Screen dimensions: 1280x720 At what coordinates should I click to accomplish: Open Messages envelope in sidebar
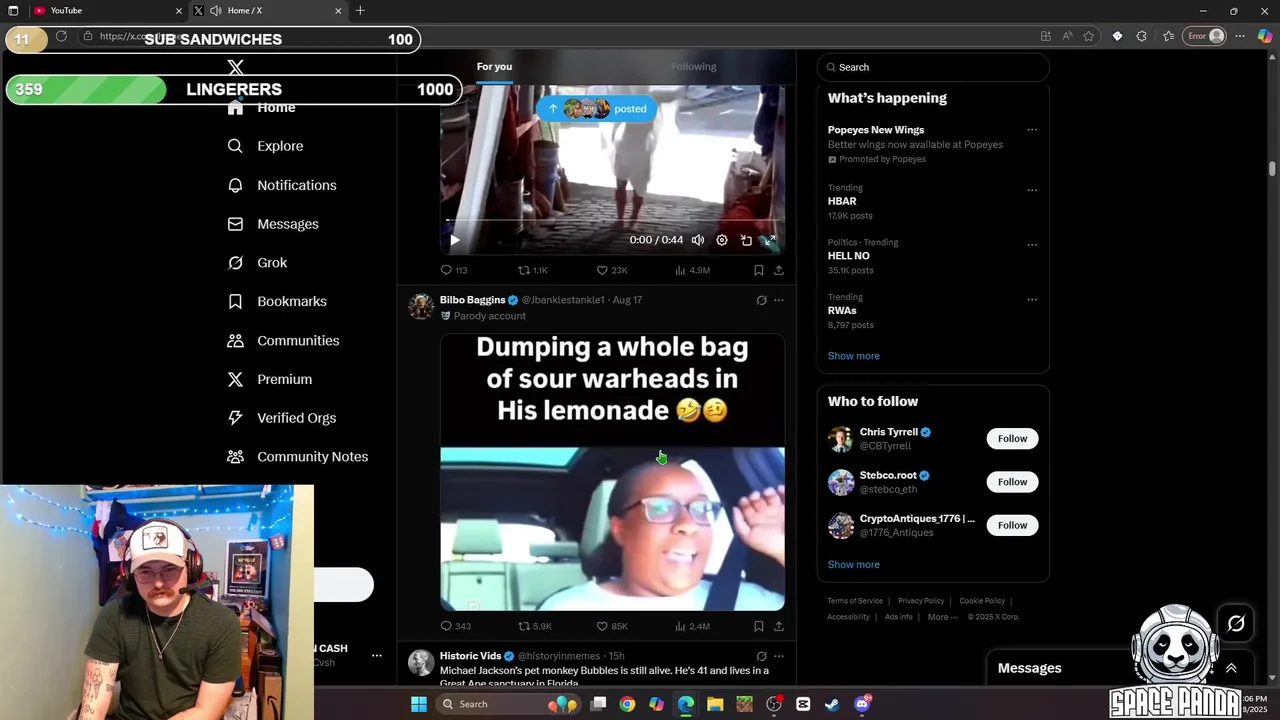(273, 224)
